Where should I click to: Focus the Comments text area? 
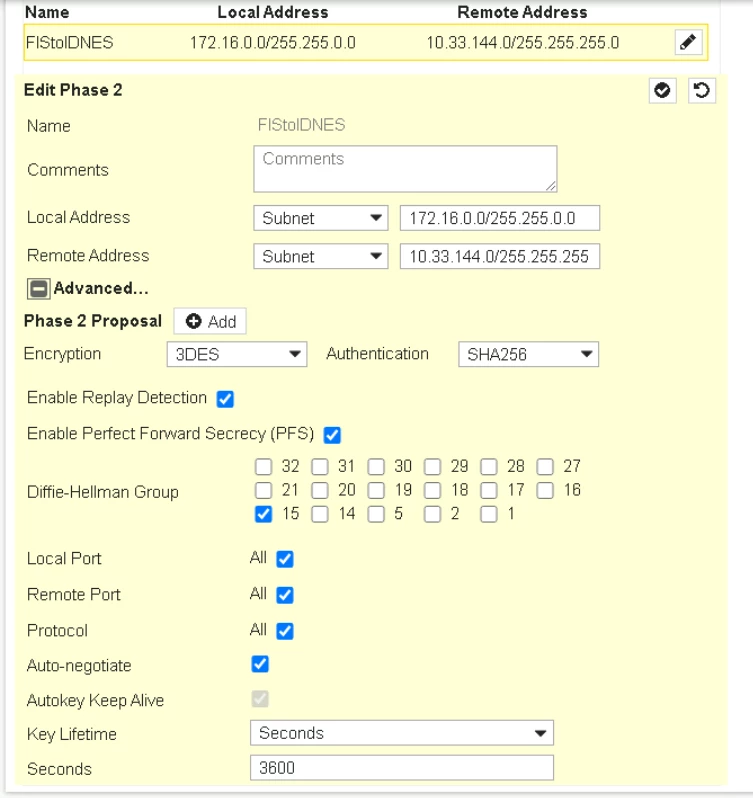pyautogui.click(x=406, y=169)
